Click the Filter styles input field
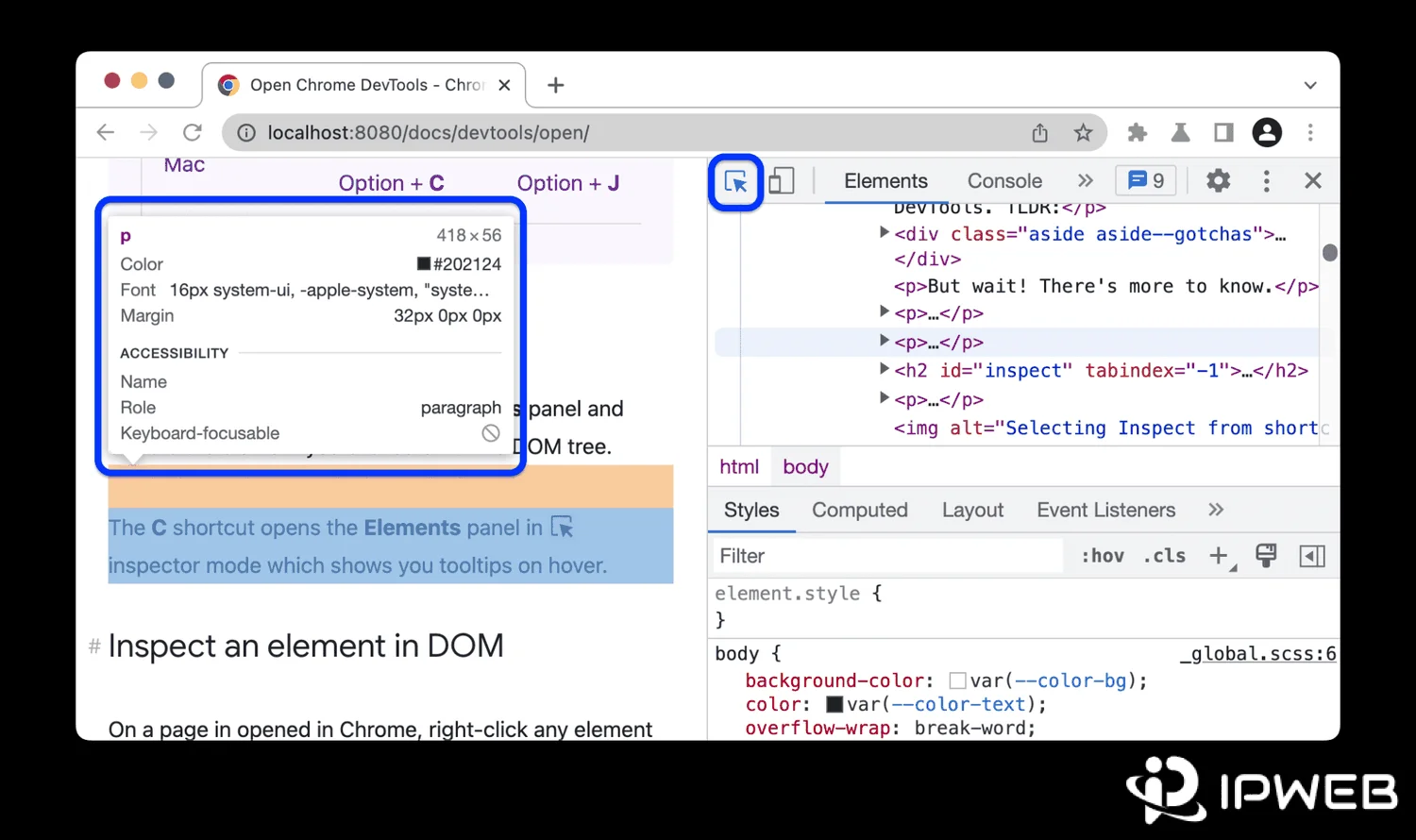This screenshot has width=1416, height=840. point(887,556)
